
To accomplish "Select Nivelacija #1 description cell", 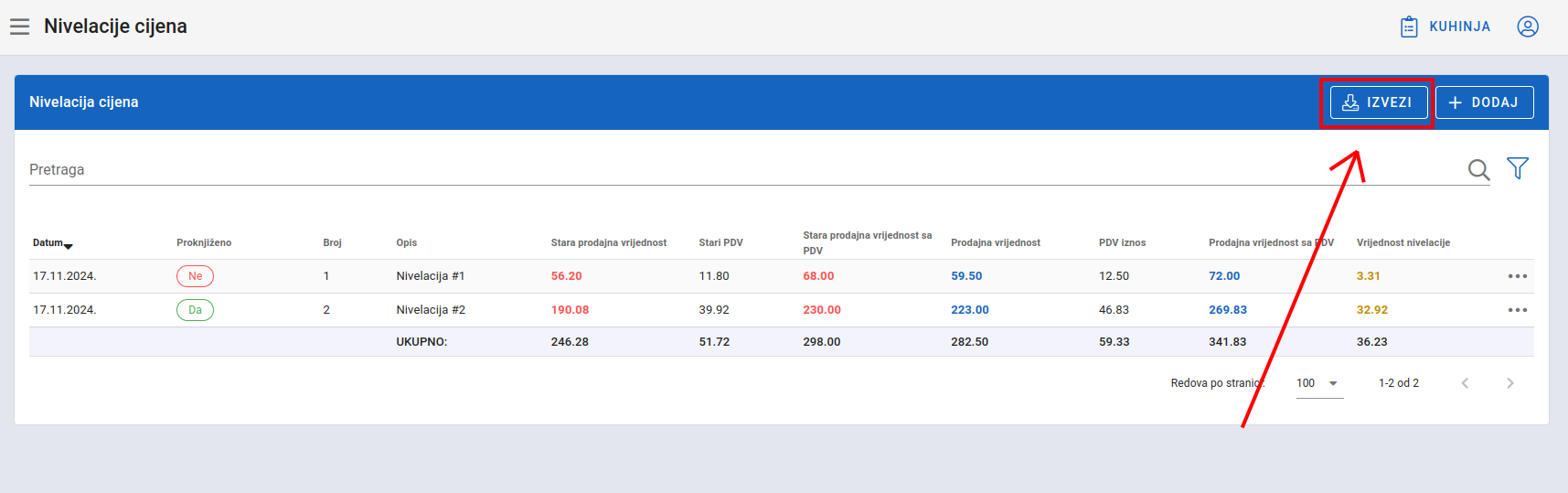I will (x=431, y=276).
